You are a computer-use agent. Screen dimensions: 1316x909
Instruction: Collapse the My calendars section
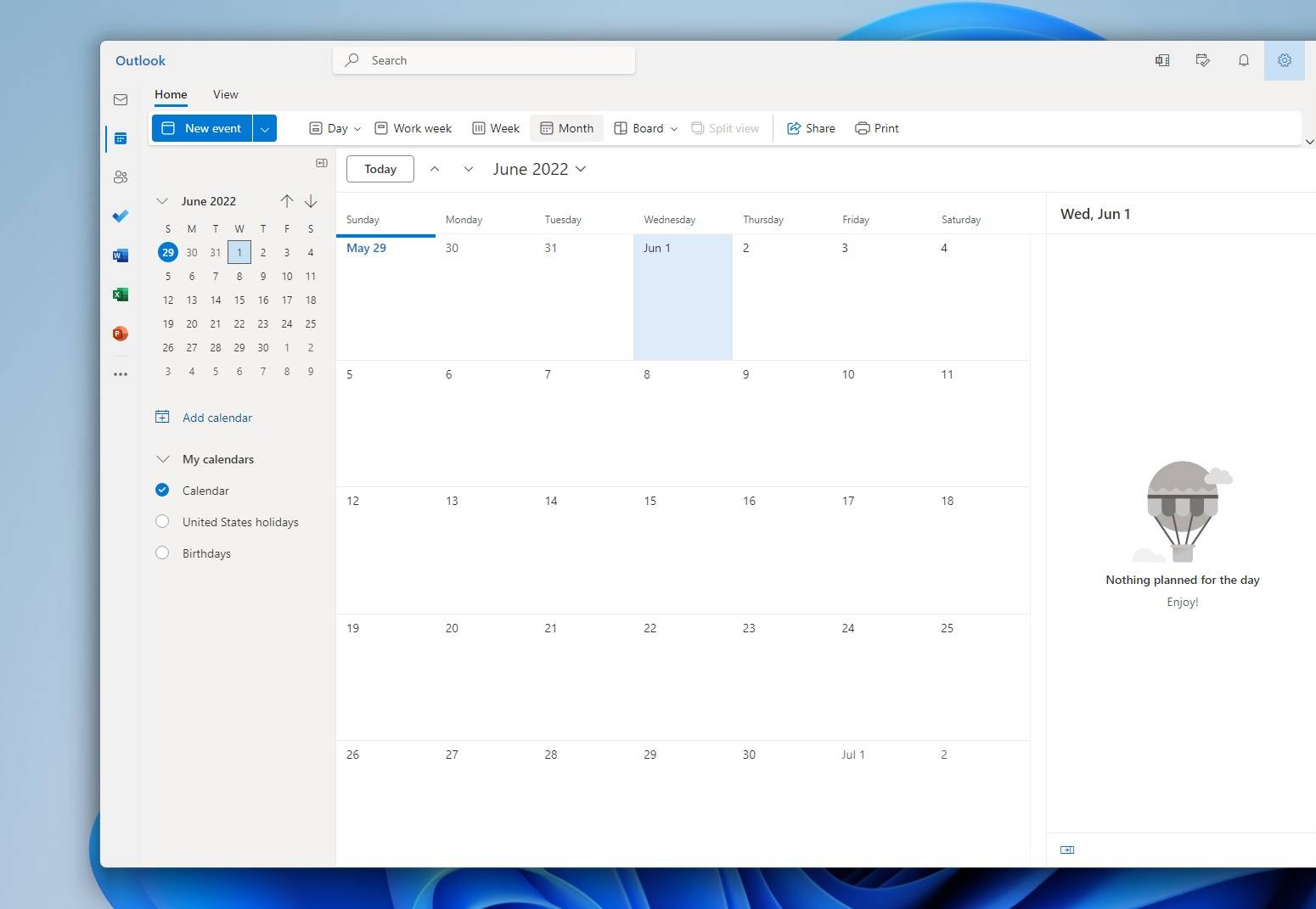[162, 458]
